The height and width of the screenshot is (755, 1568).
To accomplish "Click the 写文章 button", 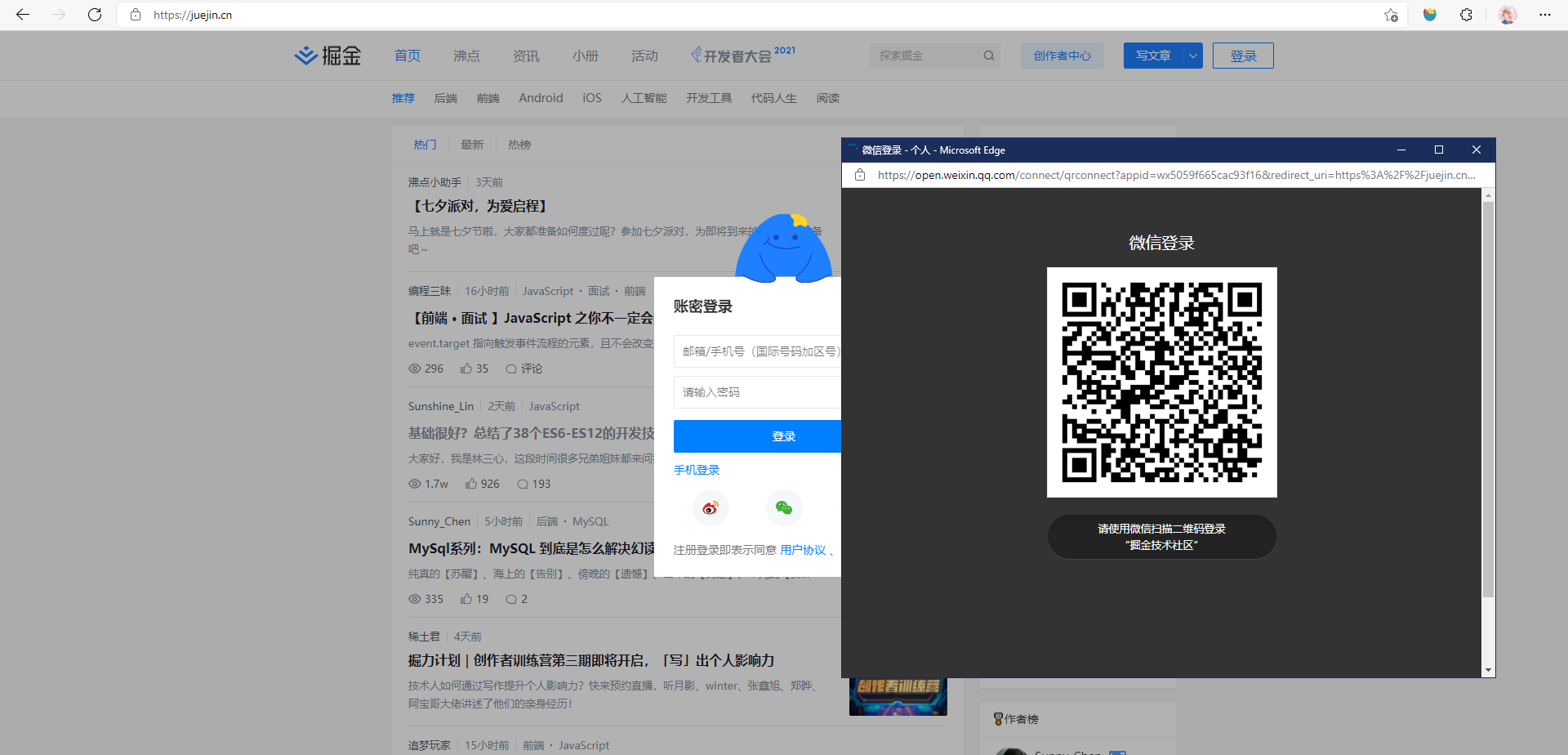I will 1153,56.
